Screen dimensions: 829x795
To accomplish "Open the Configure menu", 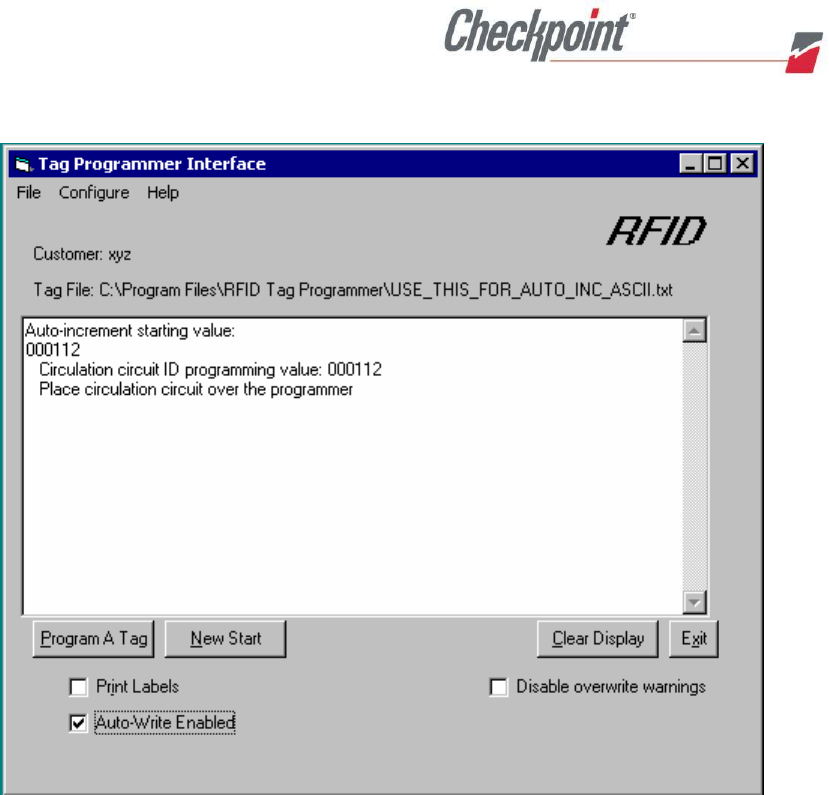I will coord(94,193).
